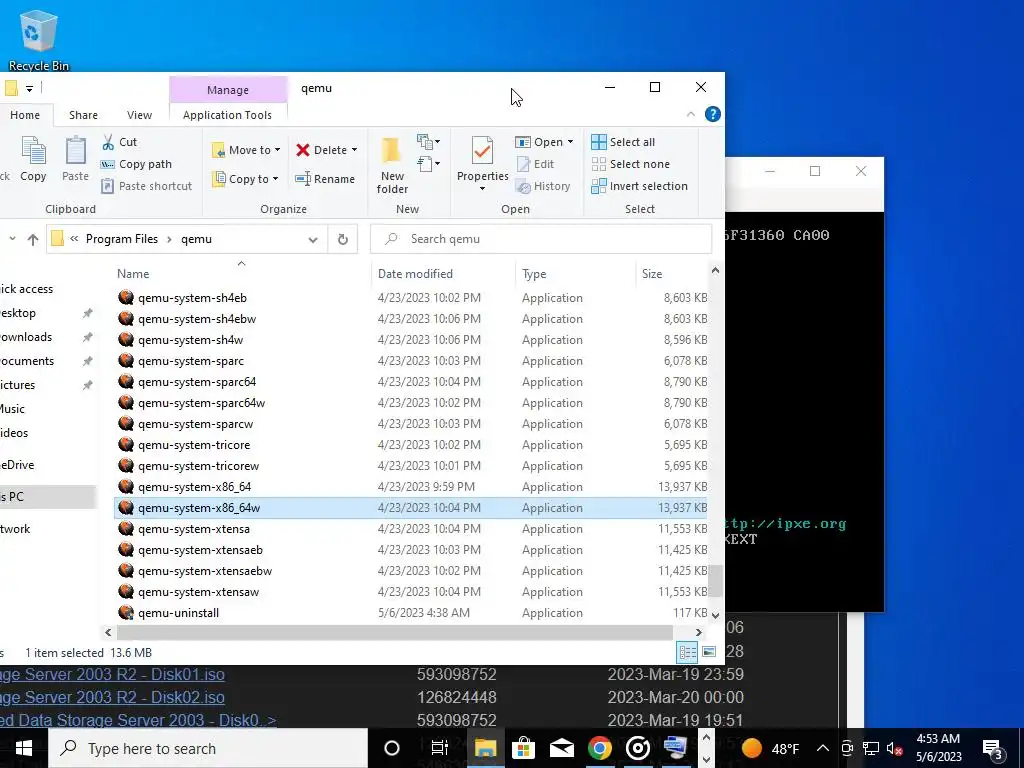This screenshot has height=768, width=1024.
Task: Click Program Files in address breadcrumb
Action: pos(121,239)
